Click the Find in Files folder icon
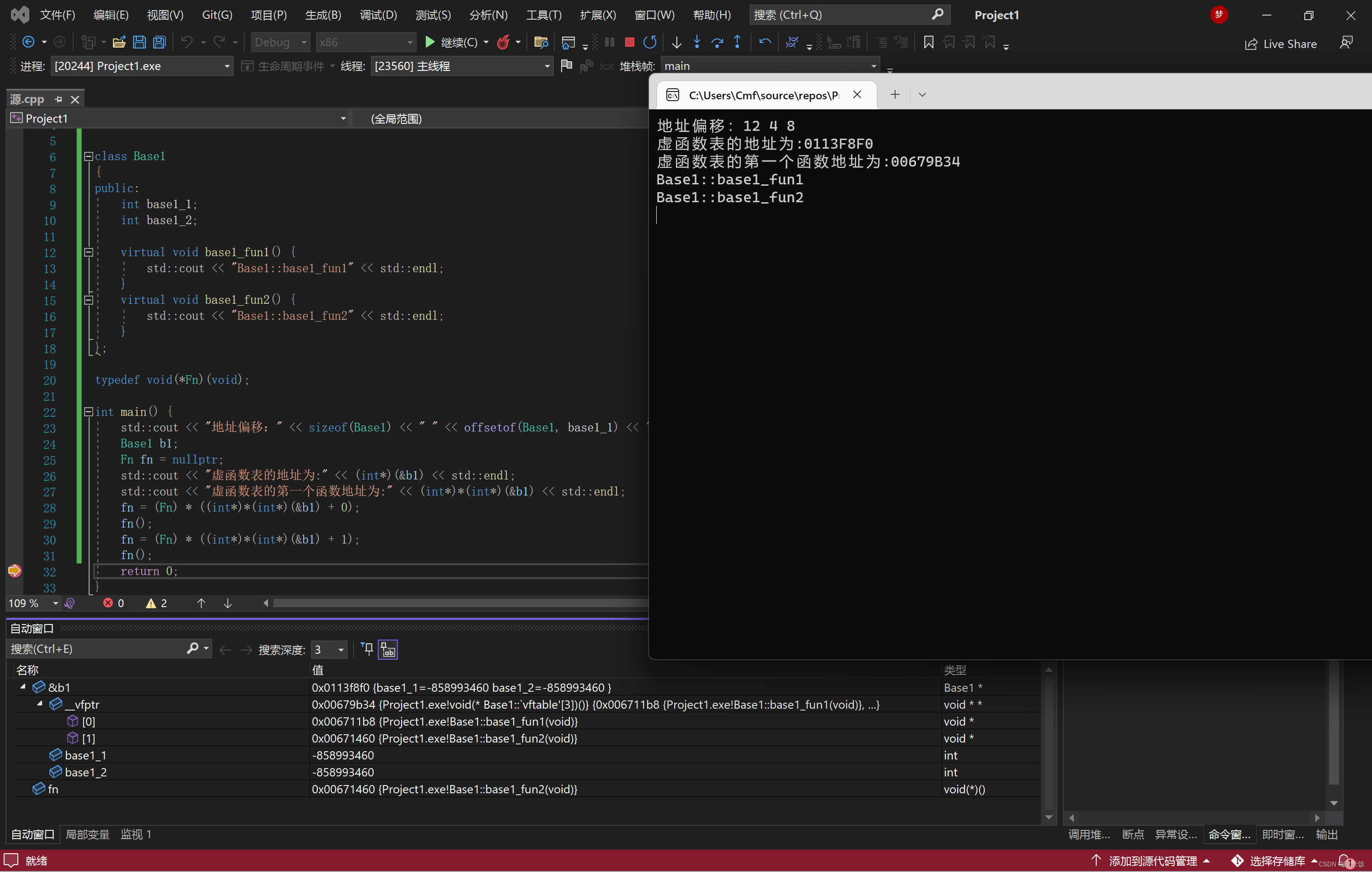The image size is (1372, 872). pyautogui.click(x=541, y=42)
